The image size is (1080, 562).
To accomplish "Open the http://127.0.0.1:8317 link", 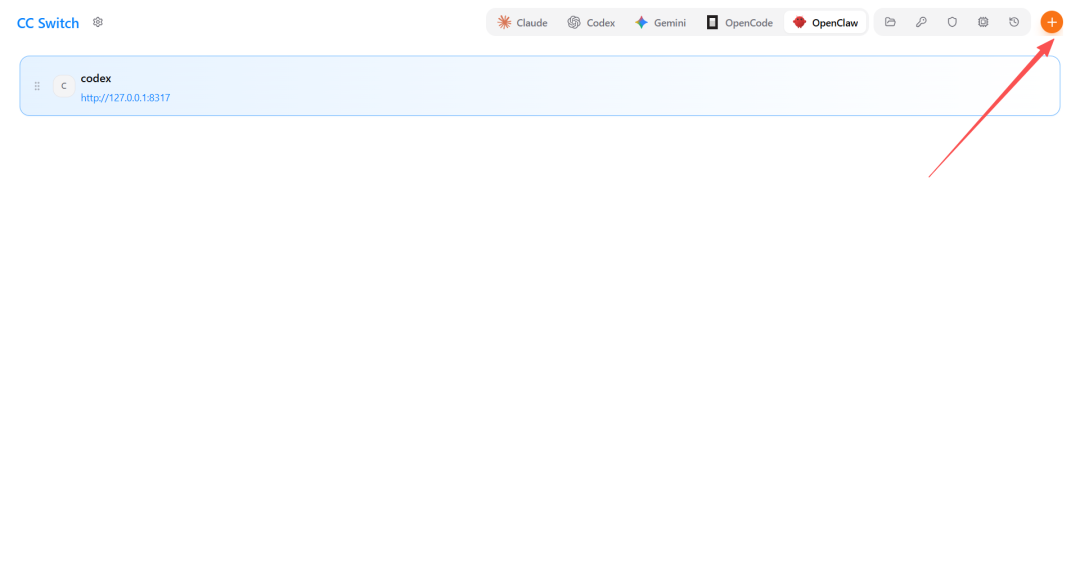I will [x=125, y=98].
